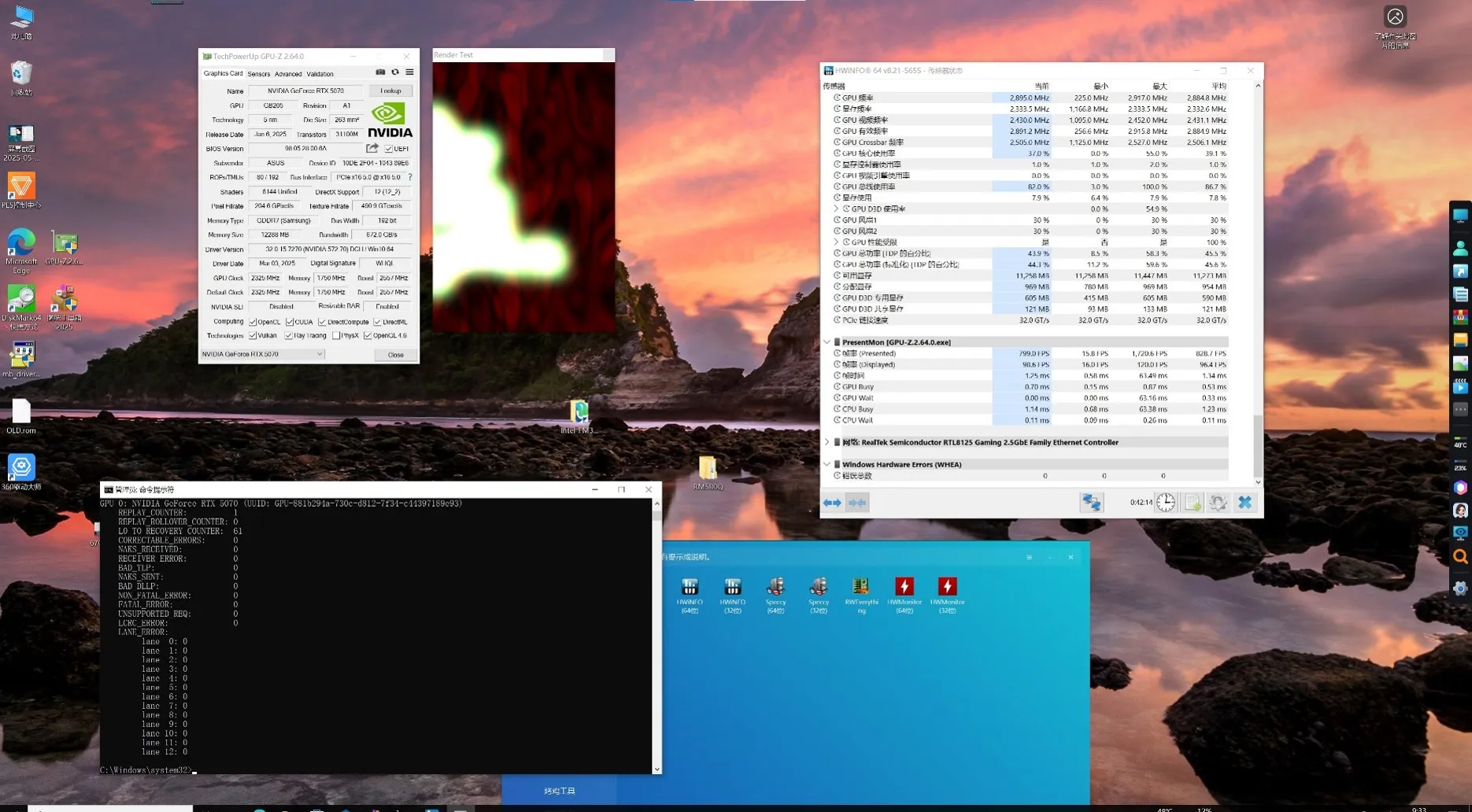The width and height of the screenshot is (1472, 812).
Task: Click the GPU-Z Close button
Action: 395,355
